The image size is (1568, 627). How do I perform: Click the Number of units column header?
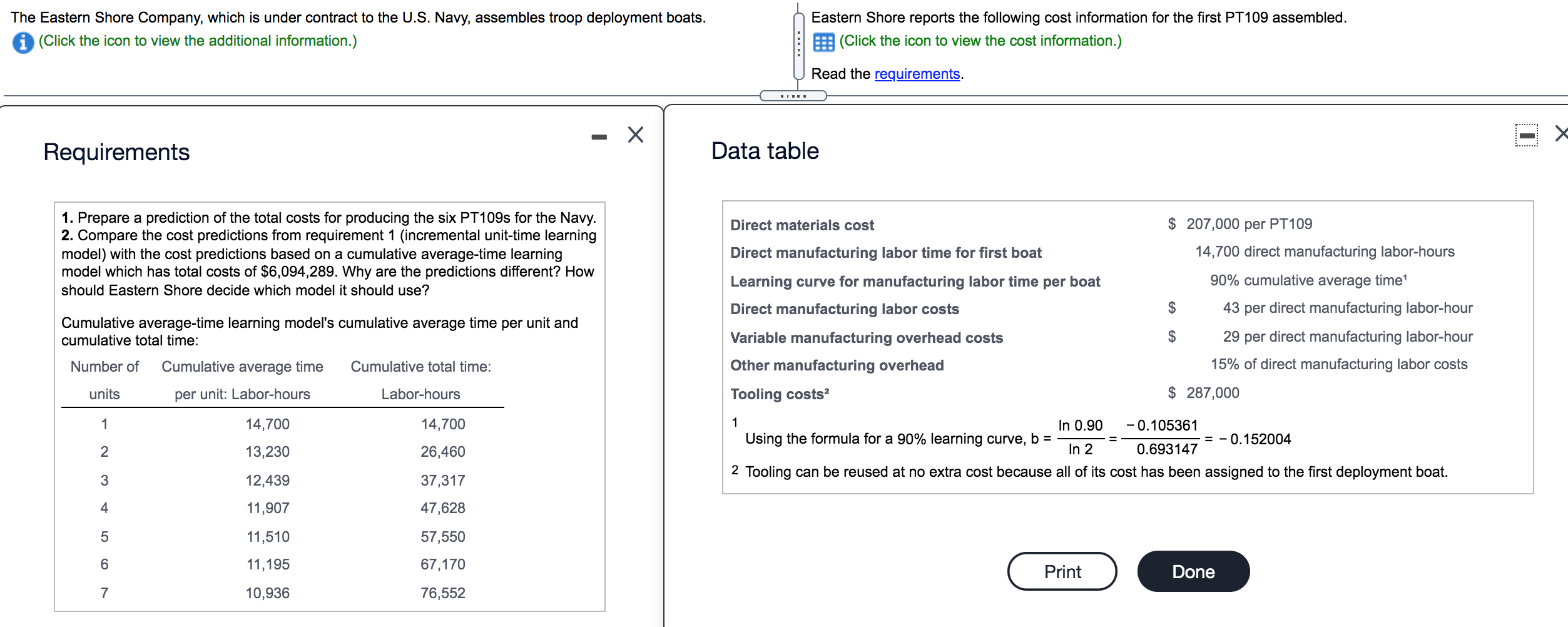tap(104, 380)
